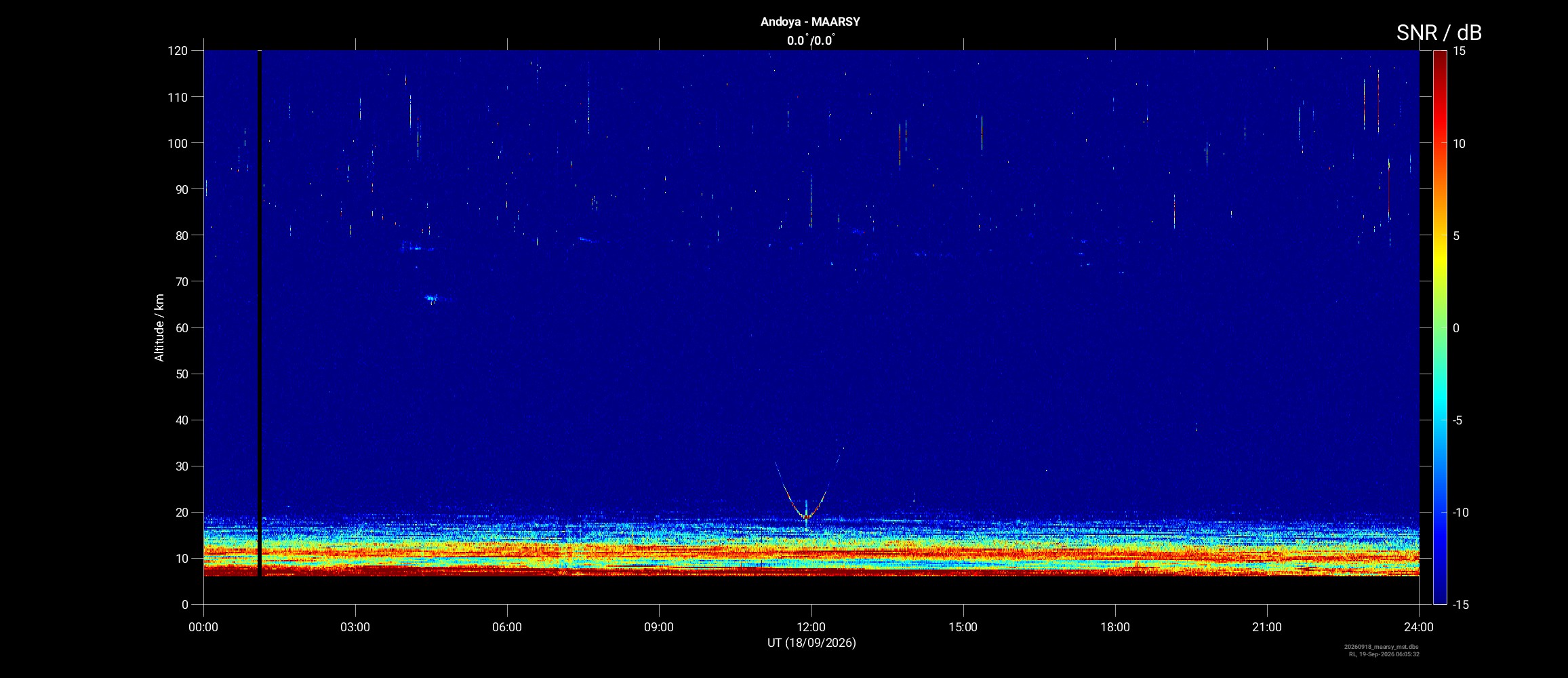Select the "0" tick on the altitude axis

coord(185,604)
